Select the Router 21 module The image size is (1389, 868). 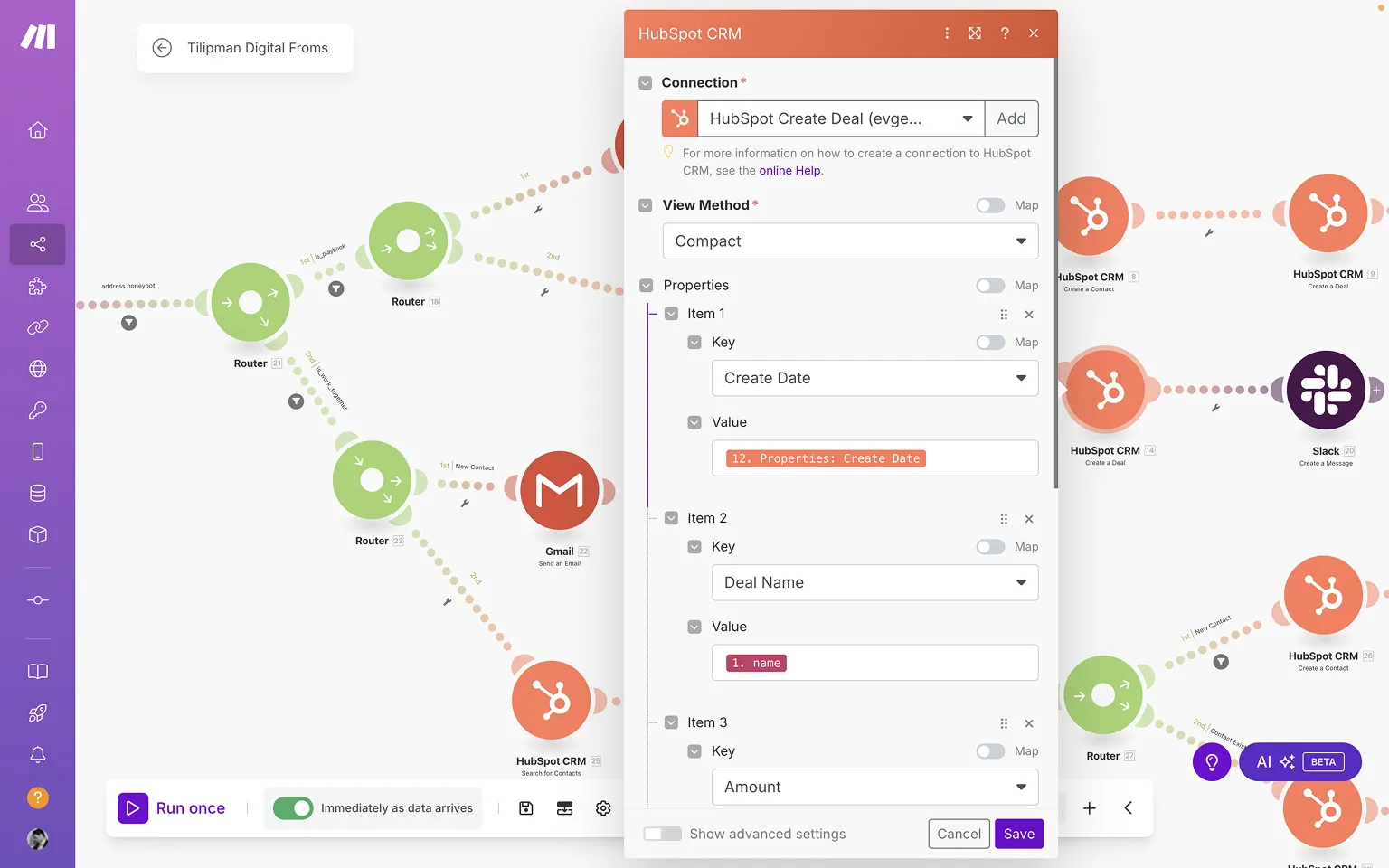[250, 302]
